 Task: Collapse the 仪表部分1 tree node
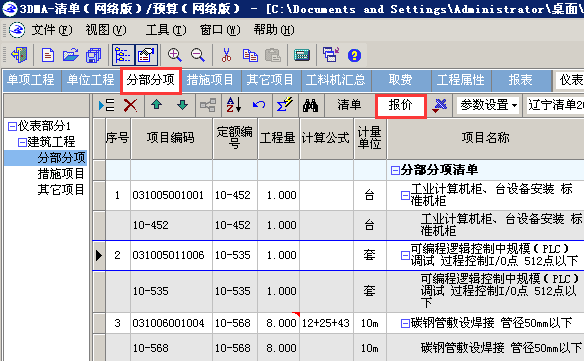pyautogui.click(x=12, y=127)
